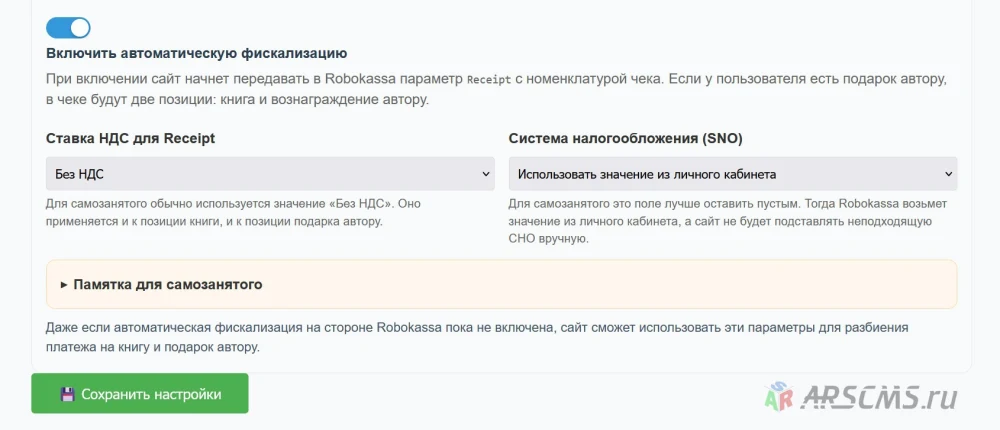
Task: Click the chevron arrow of Без НДС select
Action: 485,174
